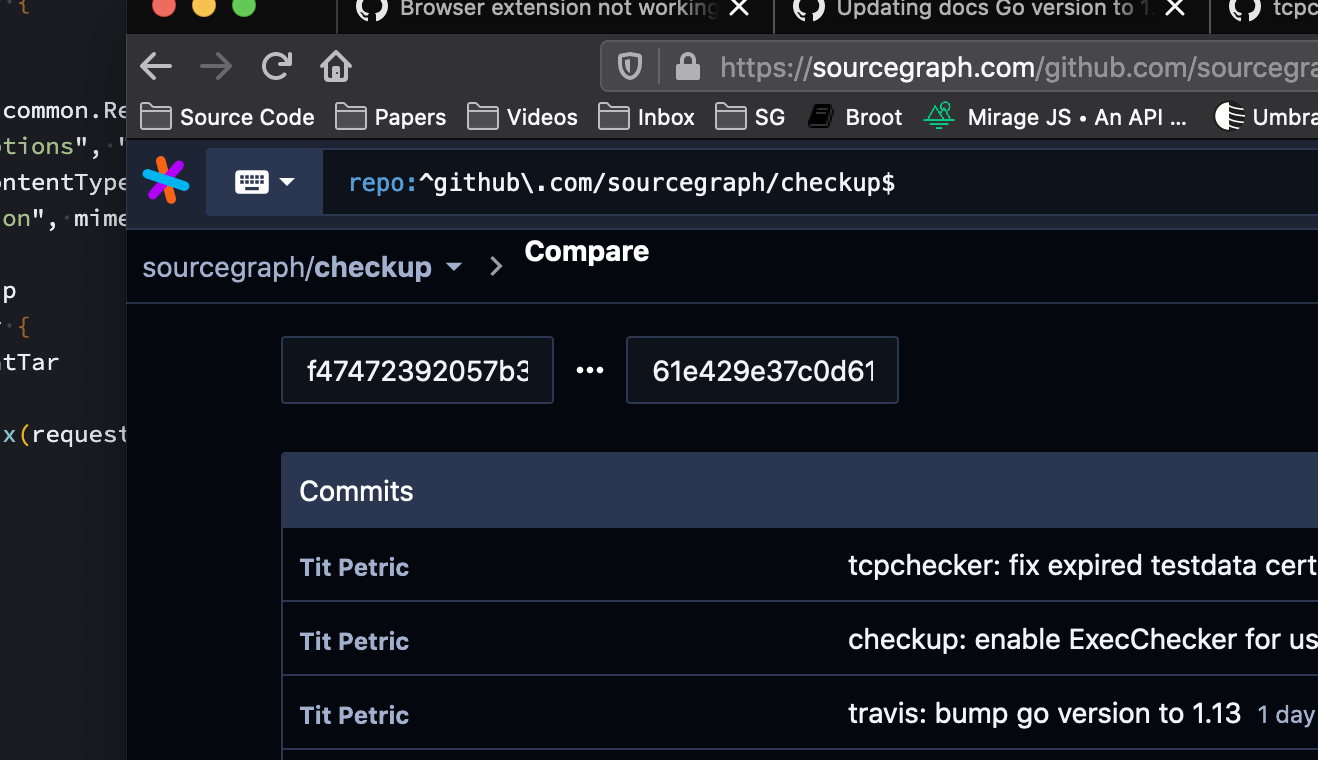Open the browser home page icon
Image resolution: width=1318 pixels, height=760 pixels.
(x=336, y=67)
